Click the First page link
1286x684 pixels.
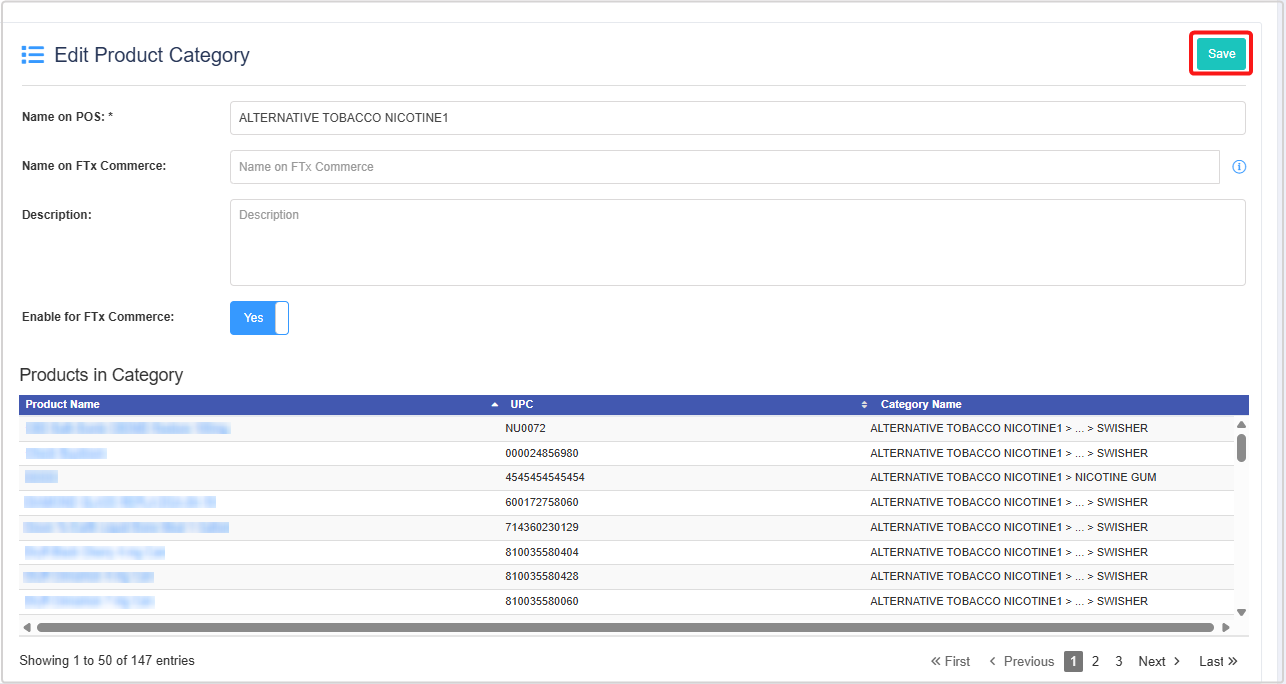[950, 661]
